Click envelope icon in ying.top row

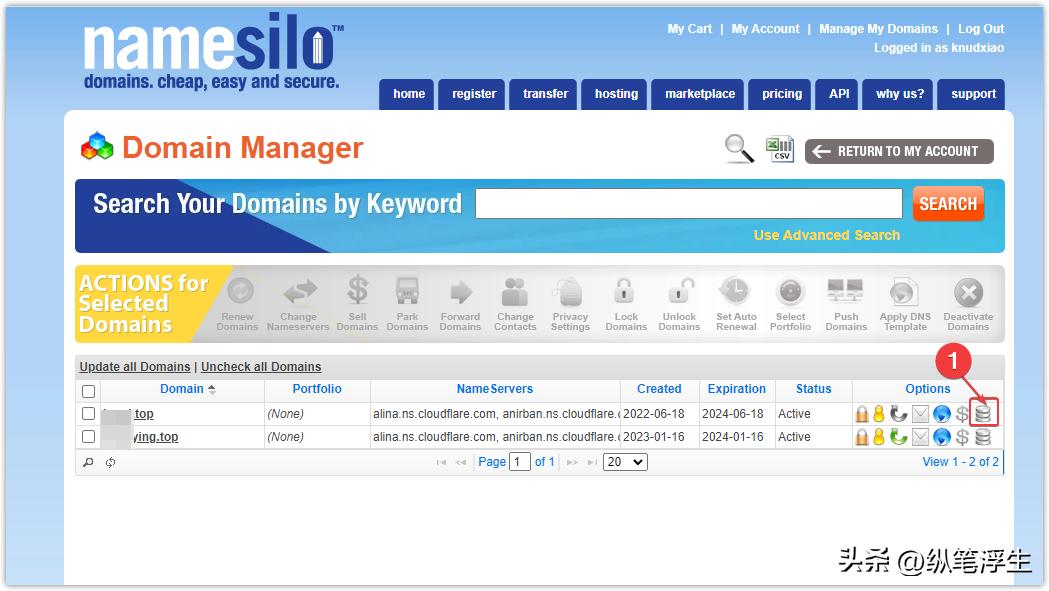tap(921, 438)
